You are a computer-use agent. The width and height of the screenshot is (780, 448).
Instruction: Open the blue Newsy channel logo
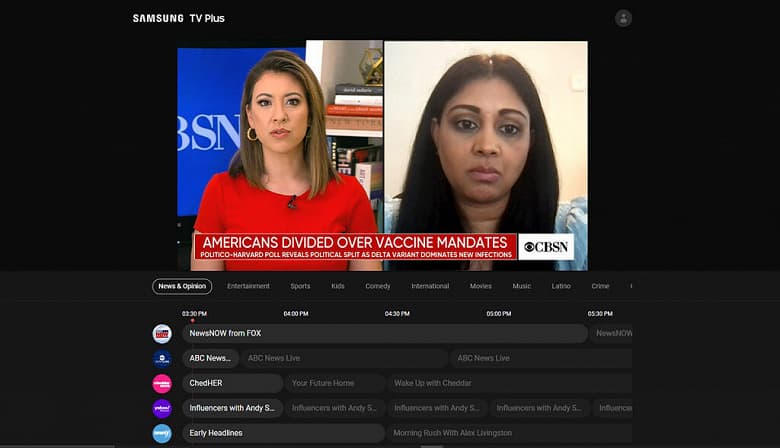point(162,433)
